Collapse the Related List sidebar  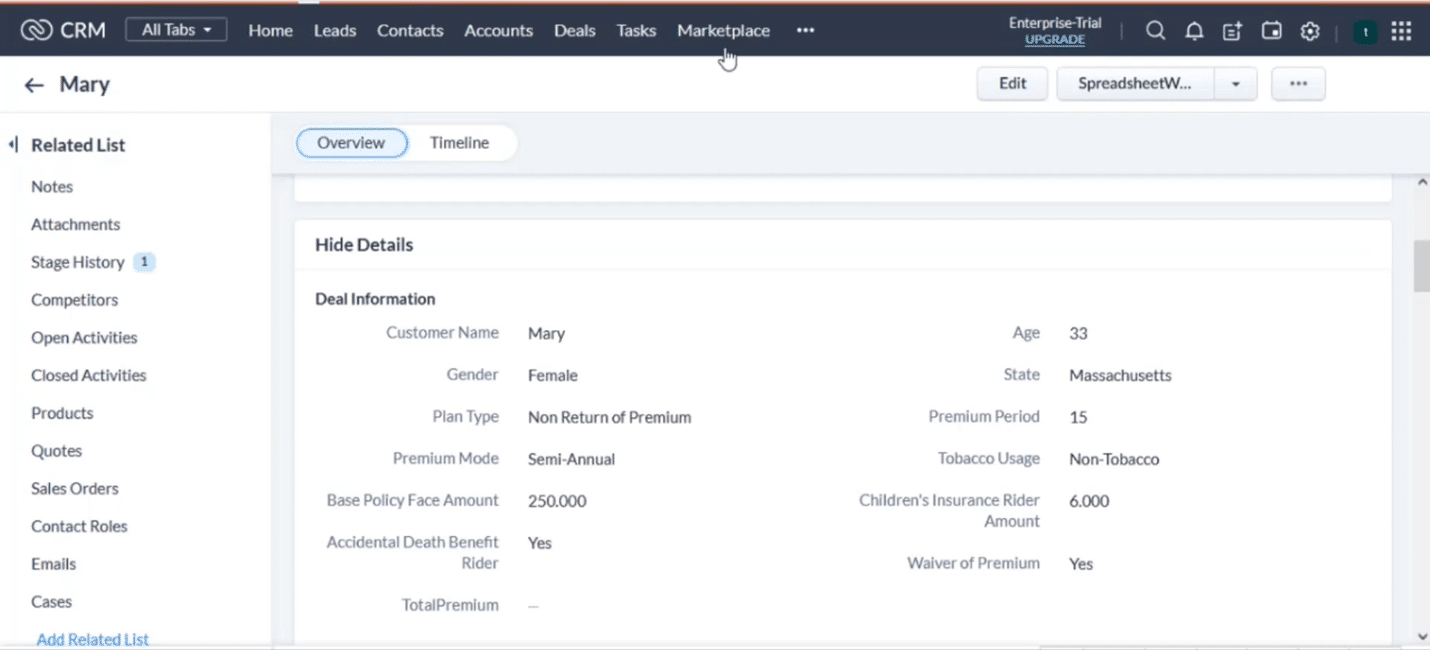point(13,145)
